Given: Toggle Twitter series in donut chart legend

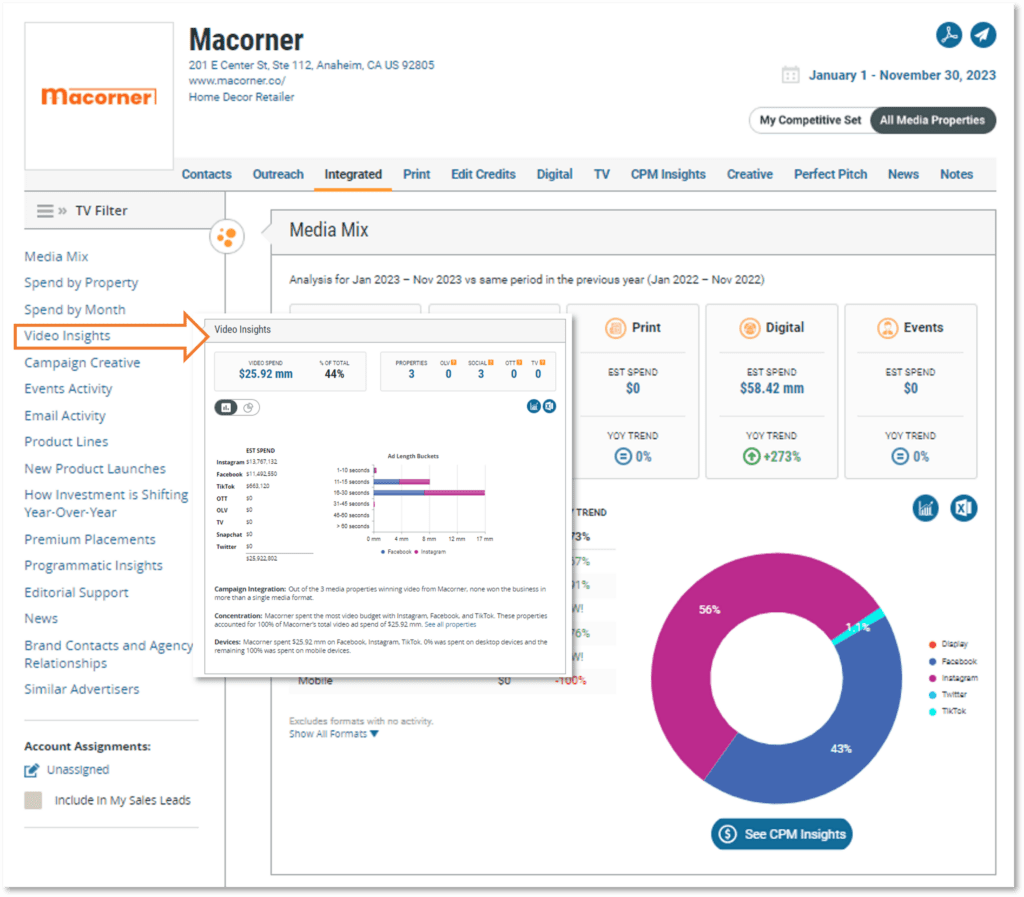Looking at the screenshot, I should [x=948, y=695].
